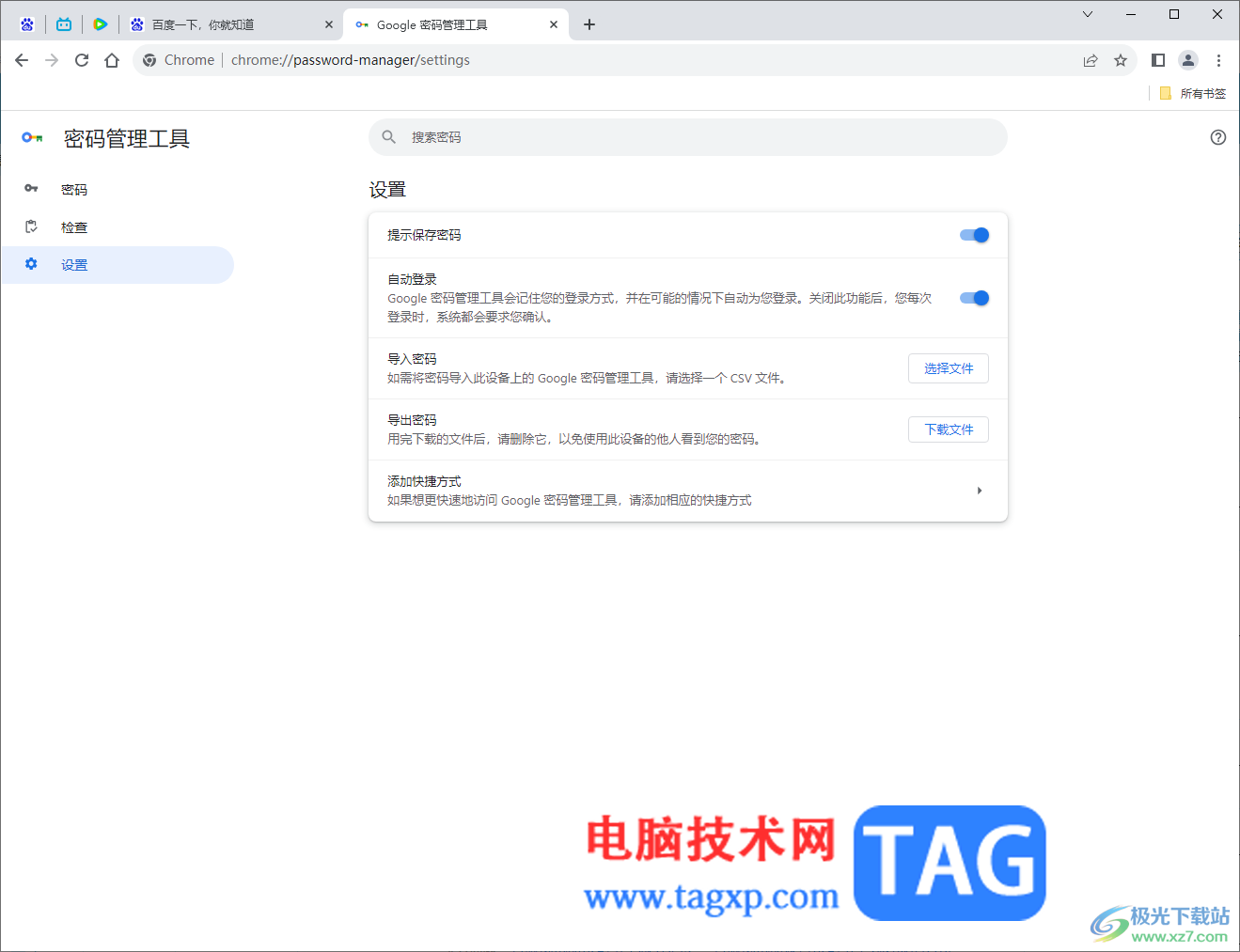Open the tab search dropdown
Screen dimensions: 1240x952
(x=1088, y=14)
